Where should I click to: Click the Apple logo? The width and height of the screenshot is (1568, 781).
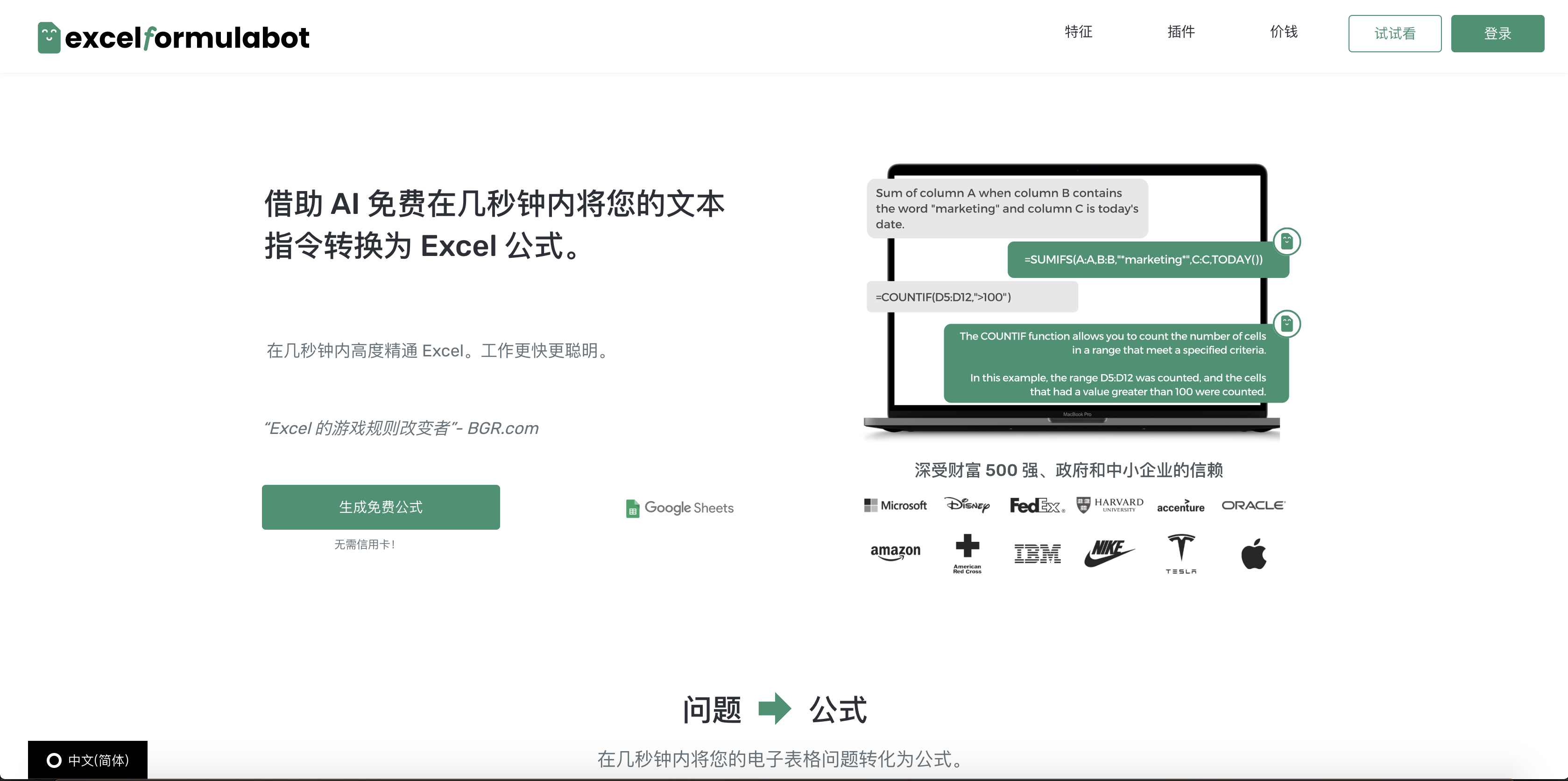point(1253,553)
